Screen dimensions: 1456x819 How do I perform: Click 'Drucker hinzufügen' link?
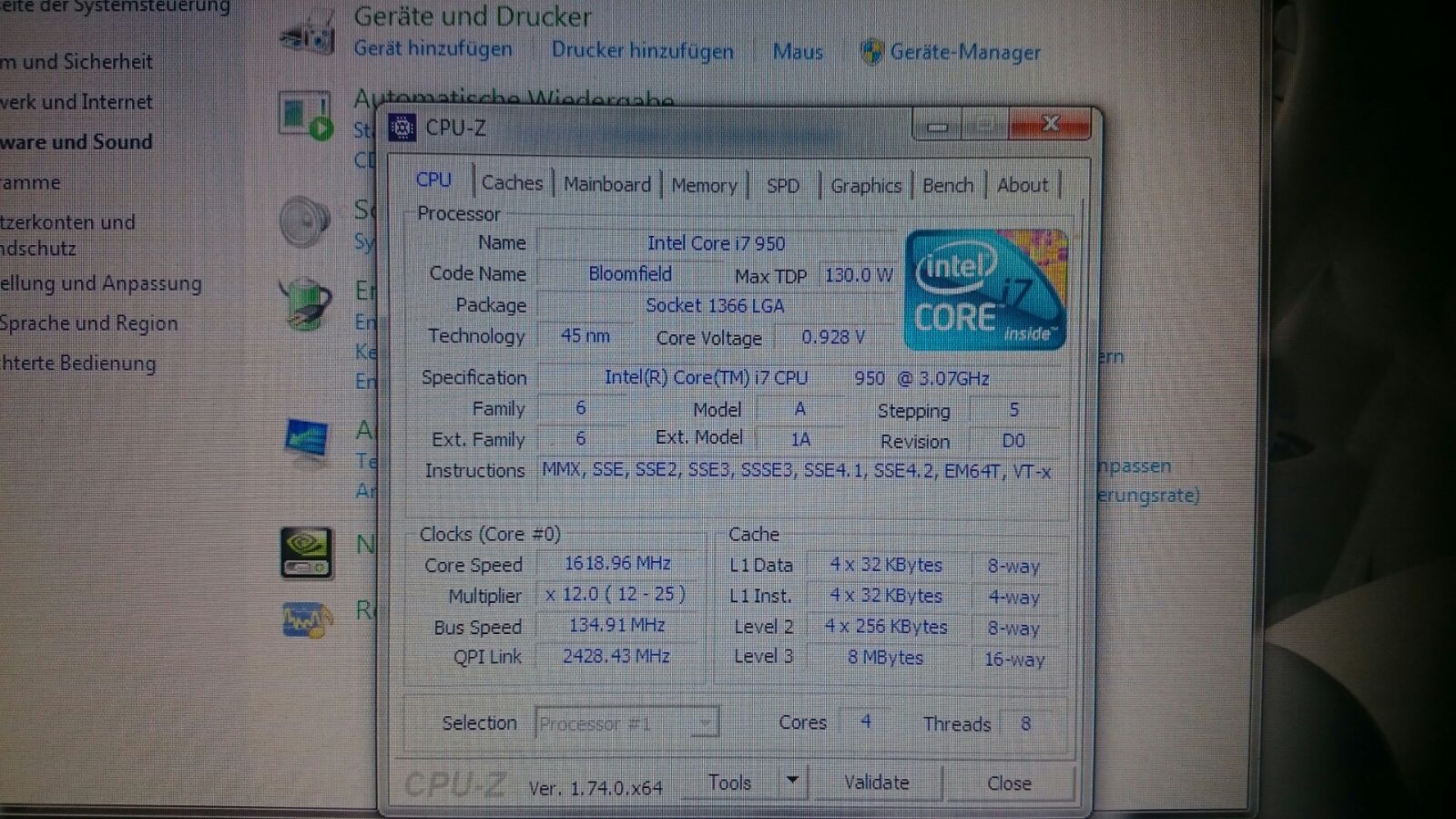click(x=642, y=50)
